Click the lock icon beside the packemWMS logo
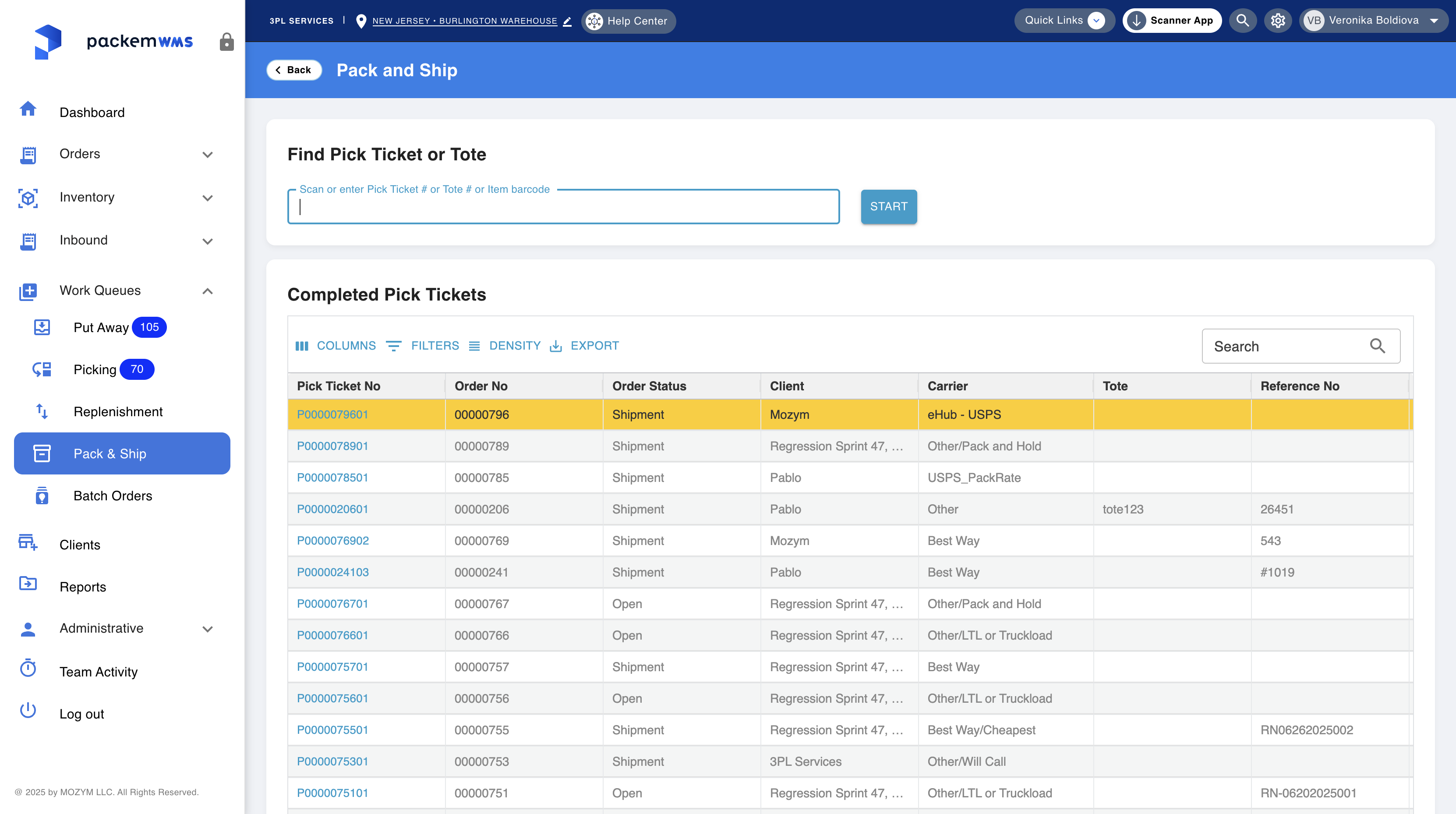The image size is (1456, 814). pyautogui.click(x=226, y=42)
